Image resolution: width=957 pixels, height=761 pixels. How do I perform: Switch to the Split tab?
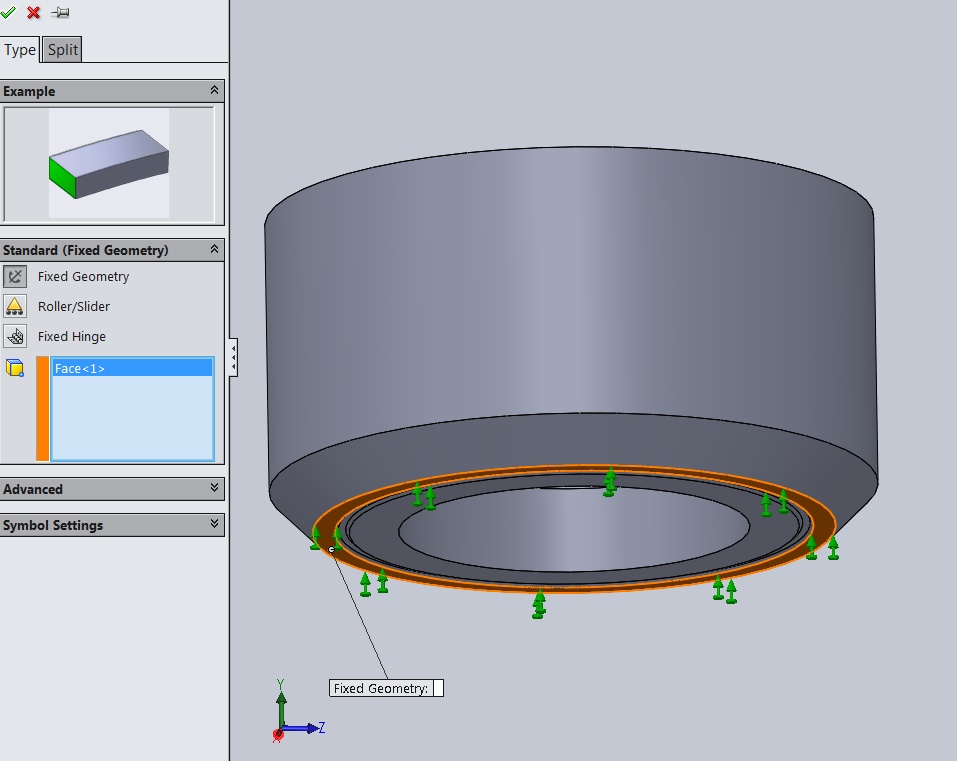[x=62, y=49]
